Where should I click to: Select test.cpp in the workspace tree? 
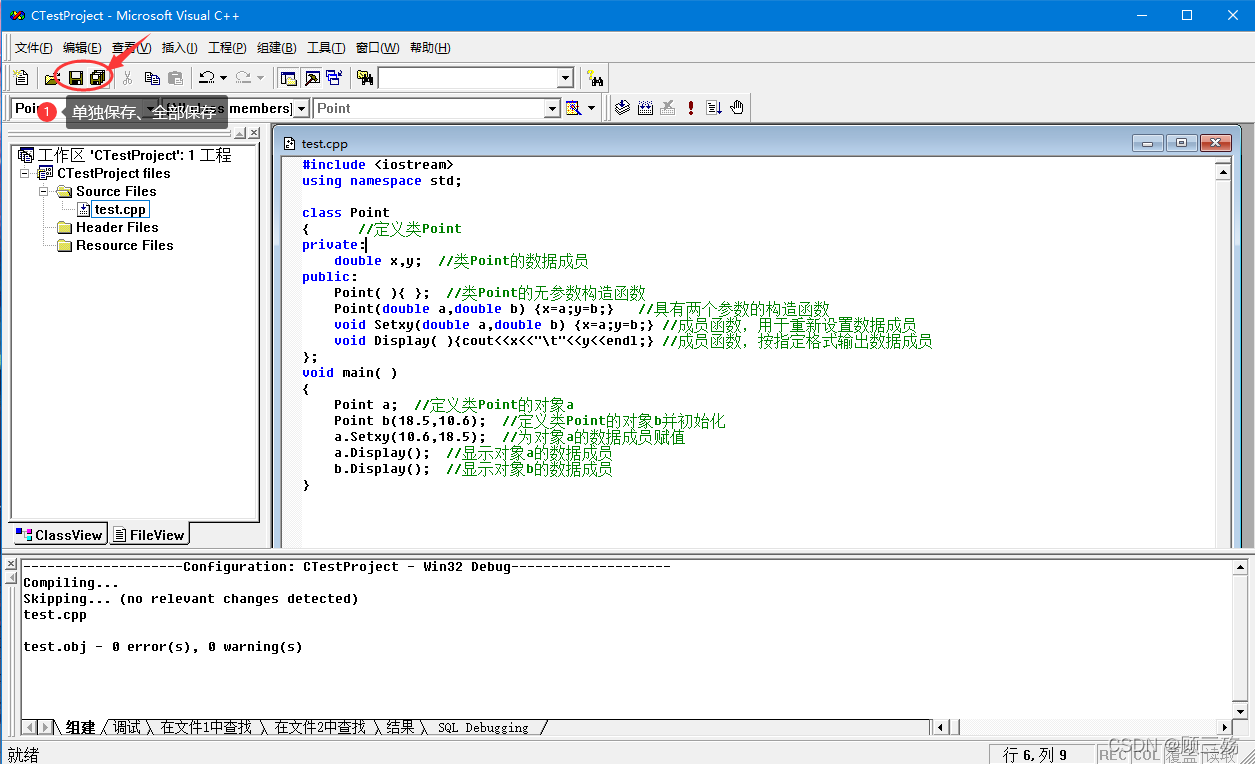pos(118,209)
